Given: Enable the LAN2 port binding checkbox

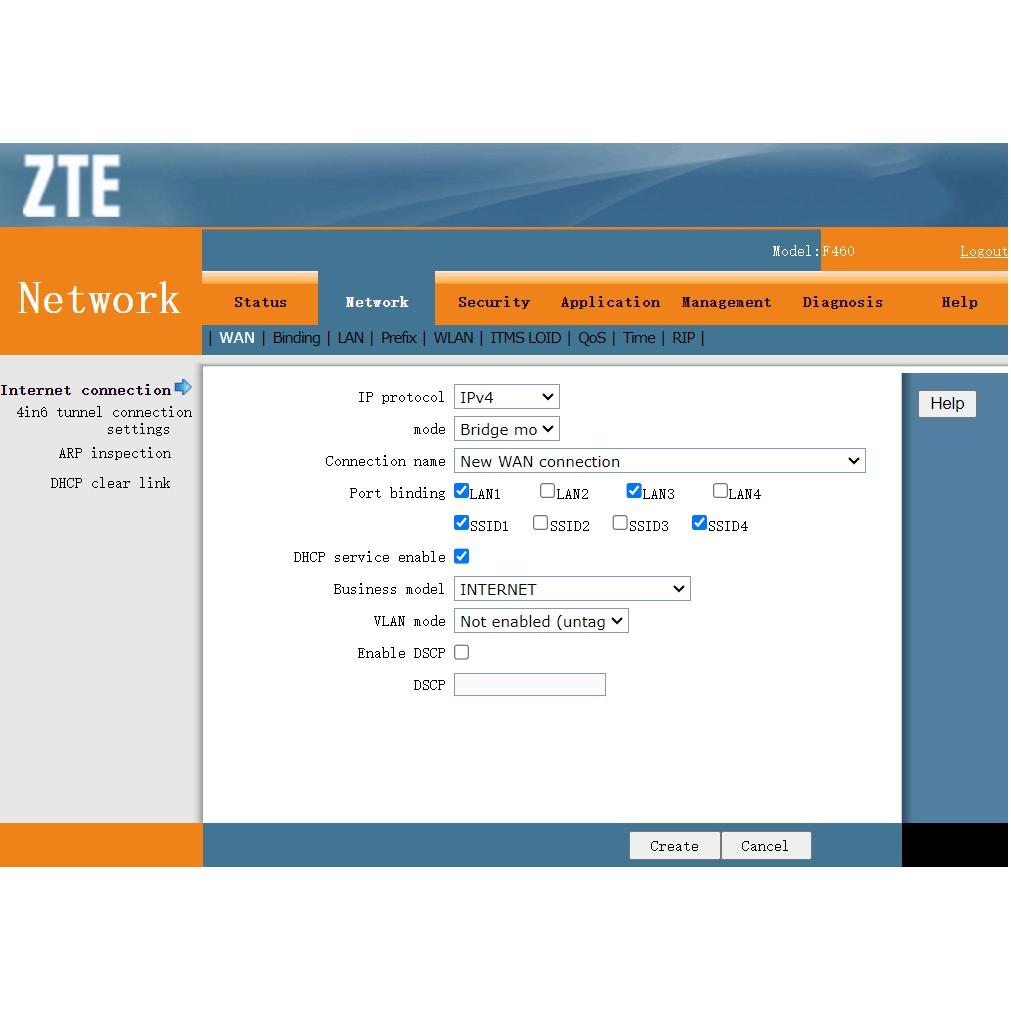Looking at the screenshot, I should coord(547,491).
